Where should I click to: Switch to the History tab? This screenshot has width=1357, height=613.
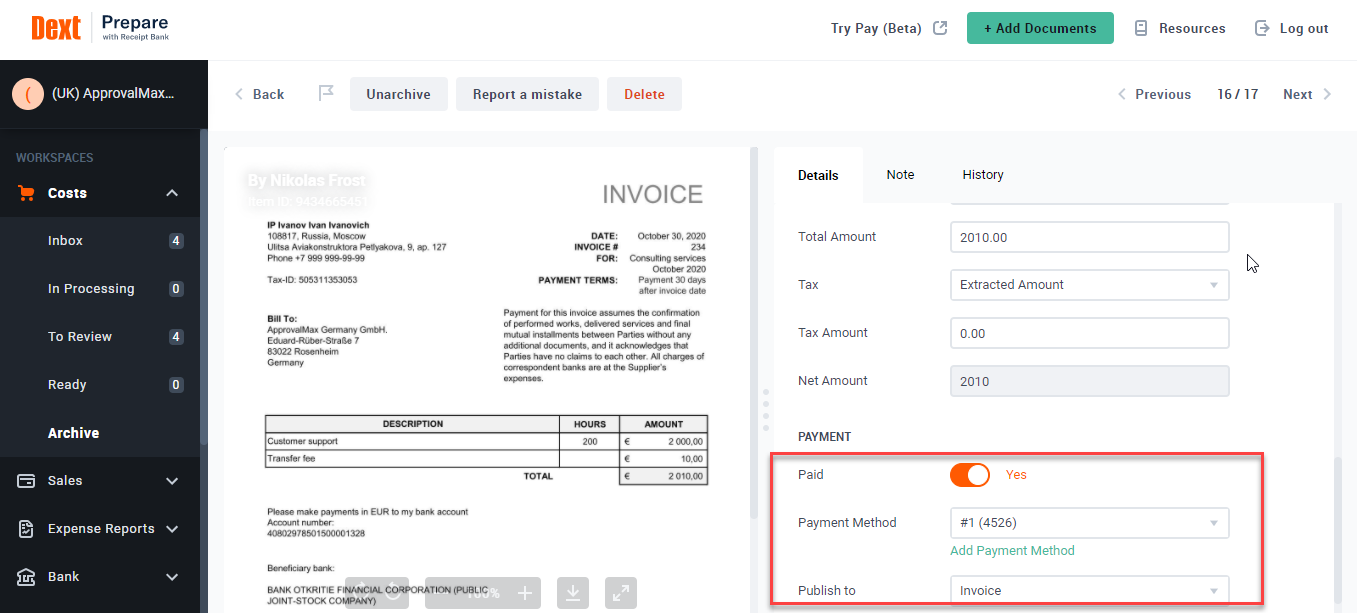pos(983,175)
